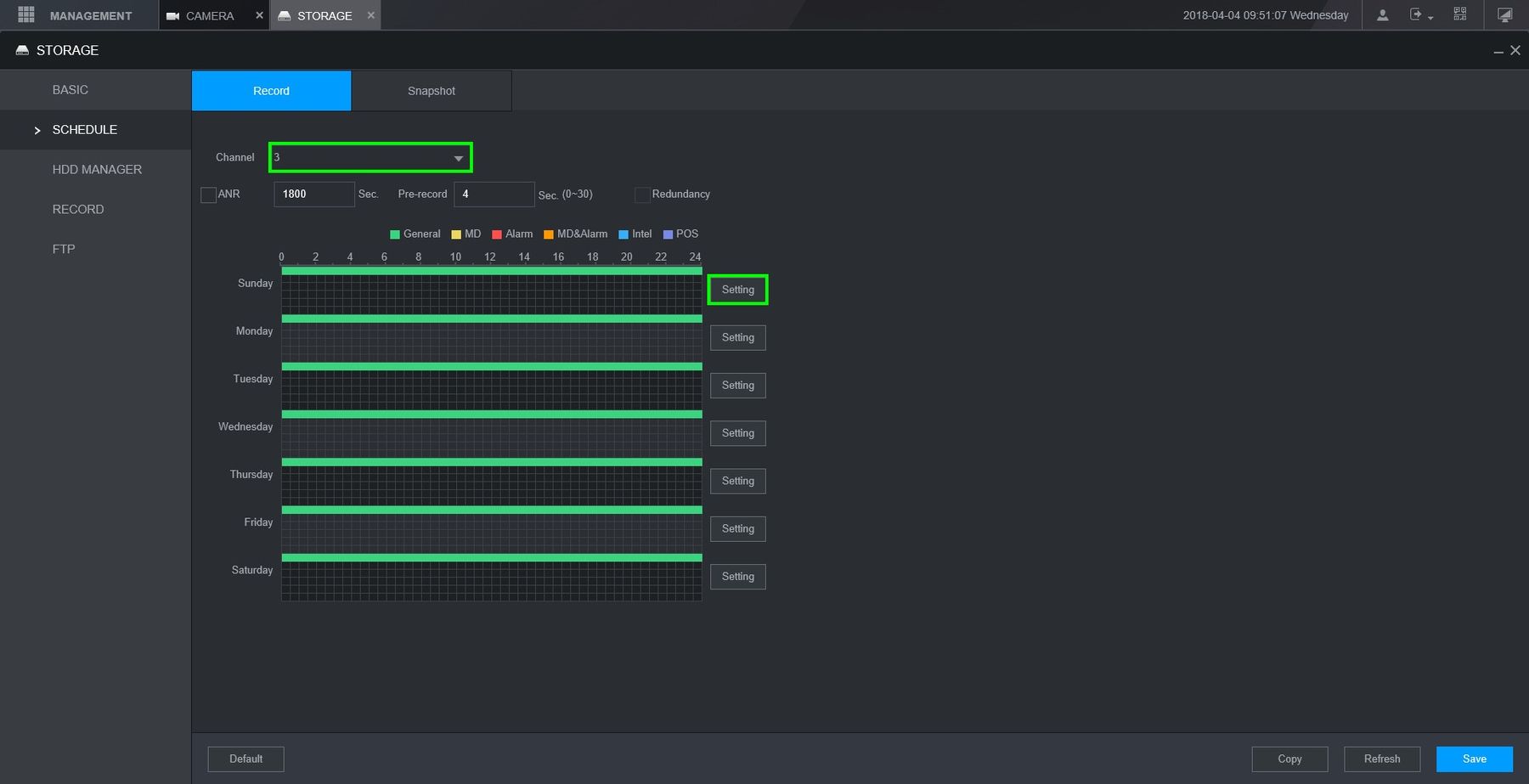Select FTP in the sidebar menu
This screenshot has height=784, width=1529.
pos(64,249)
